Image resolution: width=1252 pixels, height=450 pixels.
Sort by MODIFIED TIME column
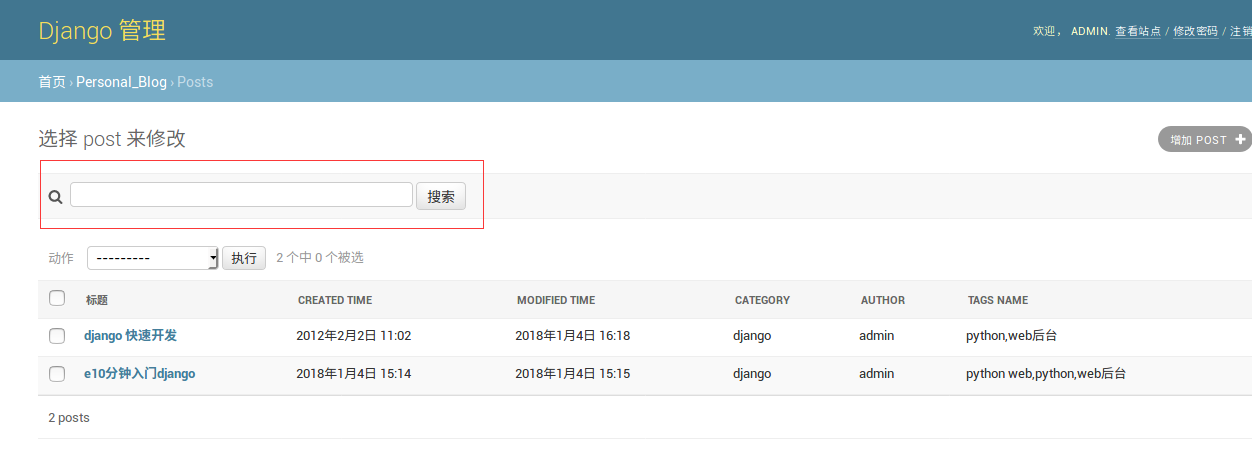(x=556, y=300)
